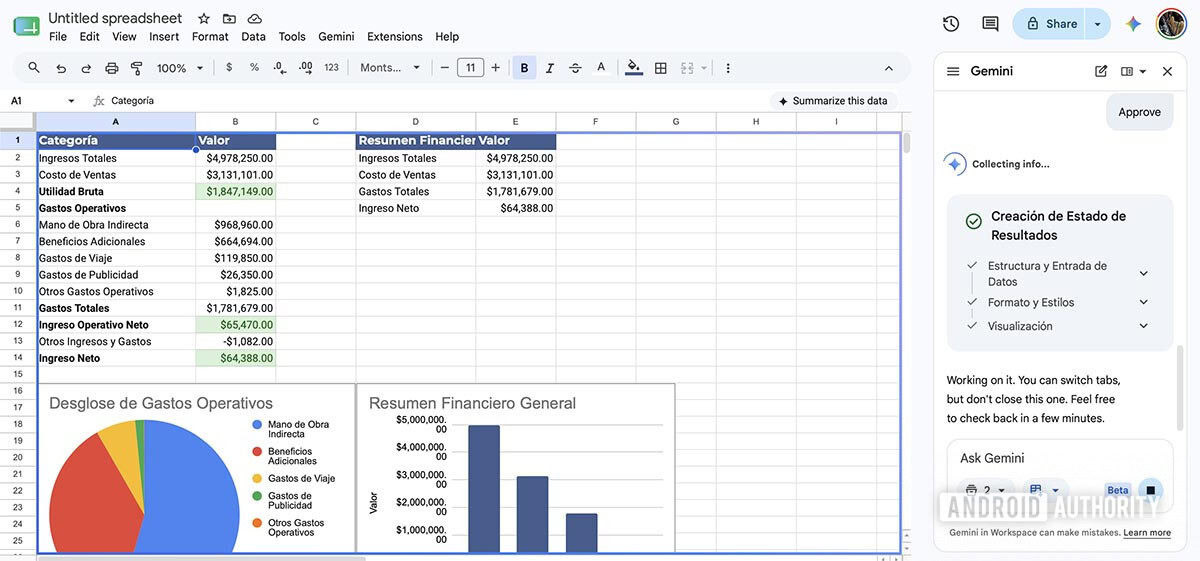Screen dimensions: 1200x561
Task: Undo the last action
Action: tap(61, 68)
